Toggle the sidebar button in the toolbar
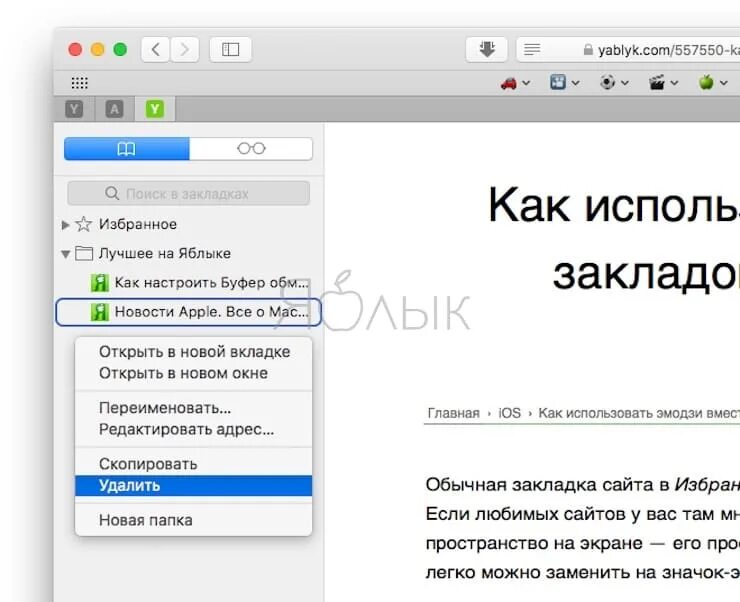 pyautogui.click(x=230, y=50)
